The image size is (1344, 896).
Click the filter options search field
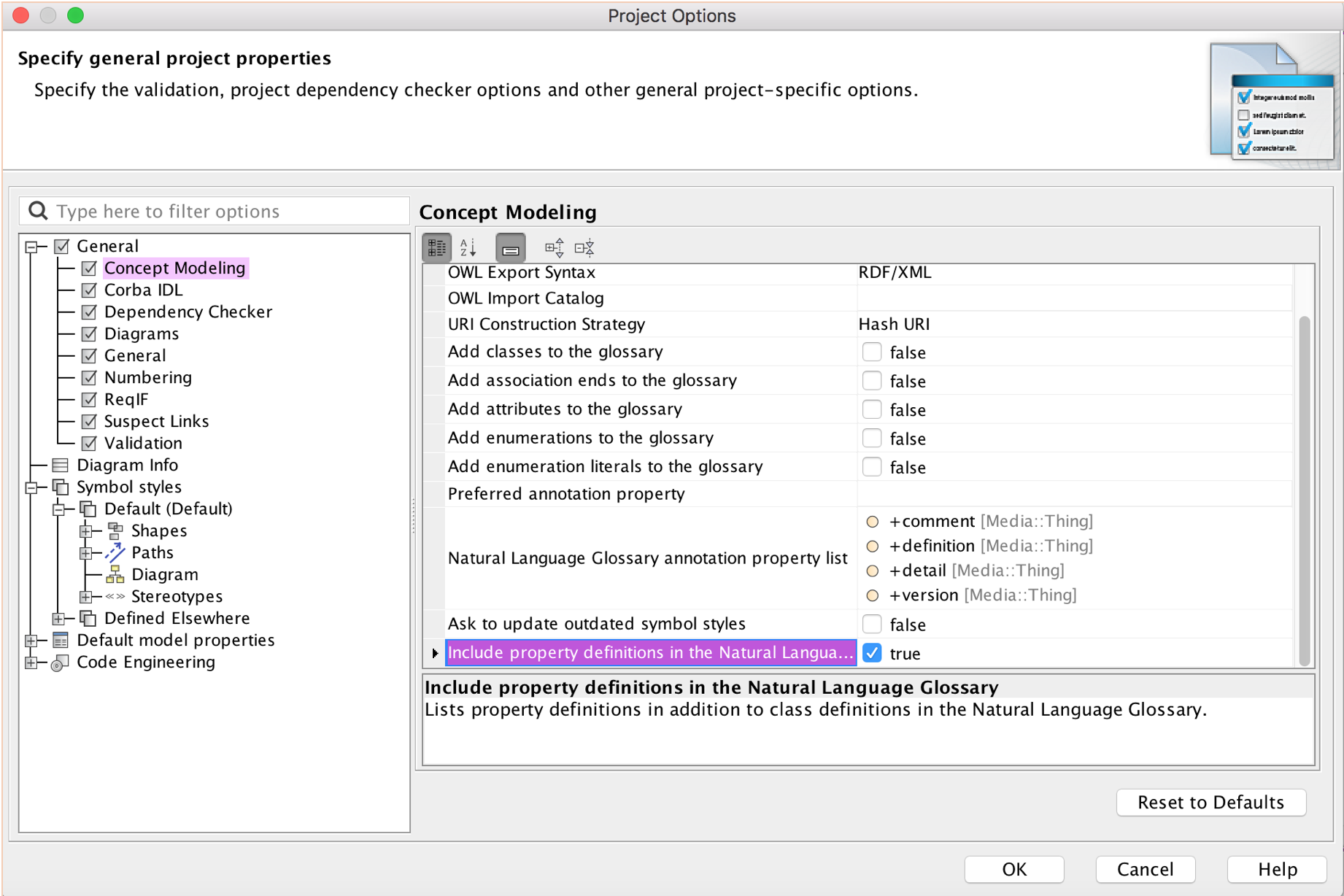coord(226,212)
